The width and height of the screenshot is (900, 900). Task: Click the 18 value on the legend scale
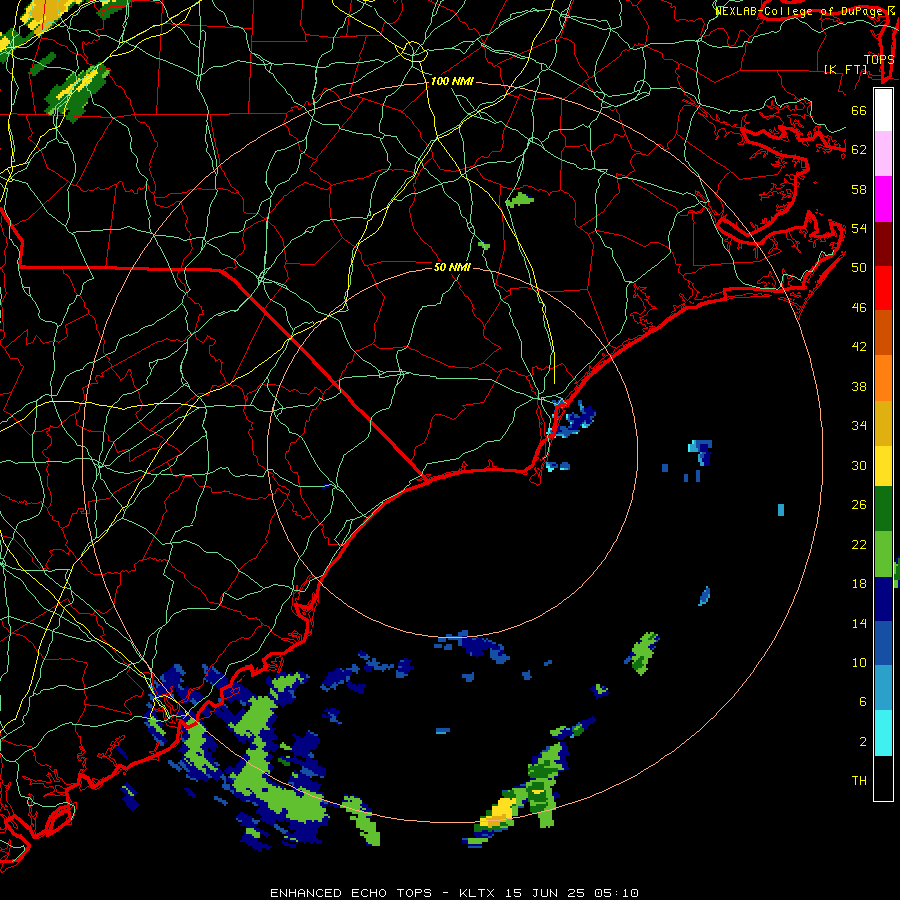(x=859, y=584)
